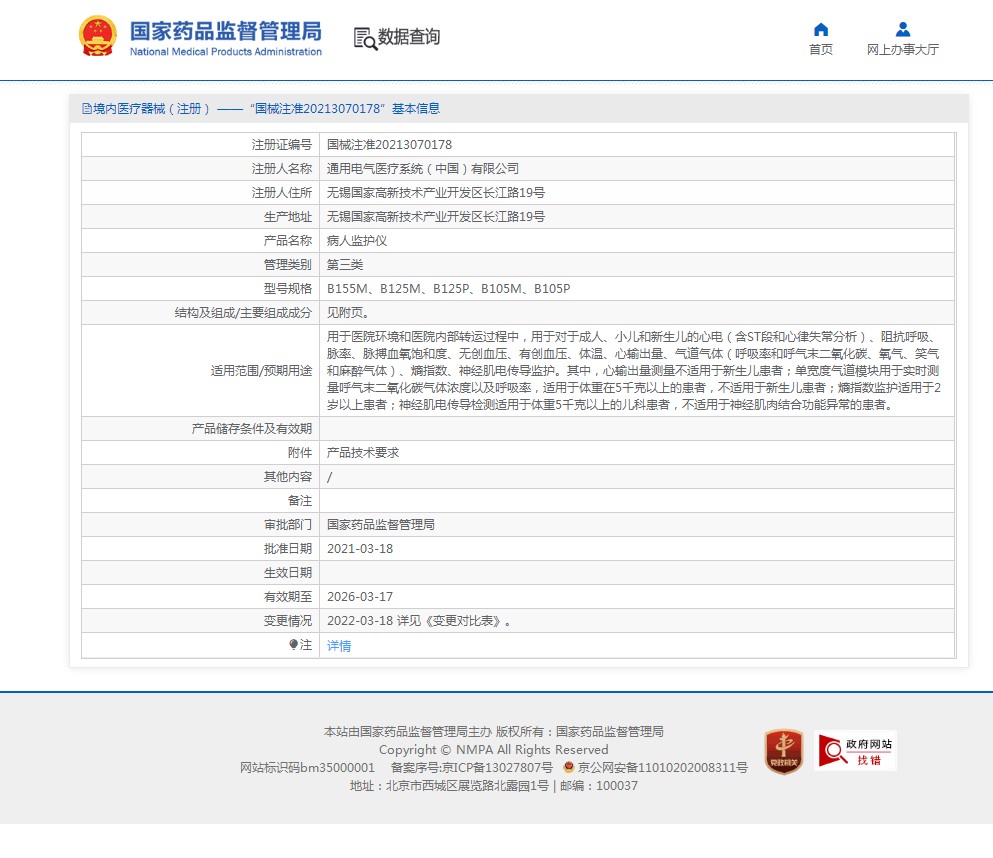Click the NMPA national emblem logo
The height and width of the screenshot is (858, 993).
tap(98, 36)
